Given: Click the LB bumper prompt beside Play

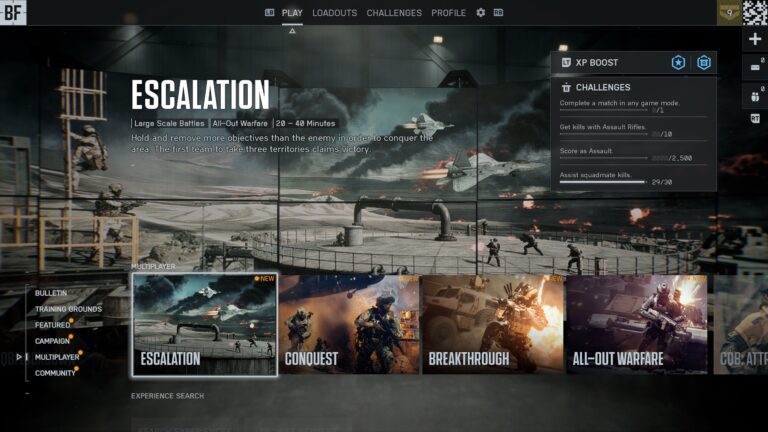Looking at the screenshot, I should [269, 13].
